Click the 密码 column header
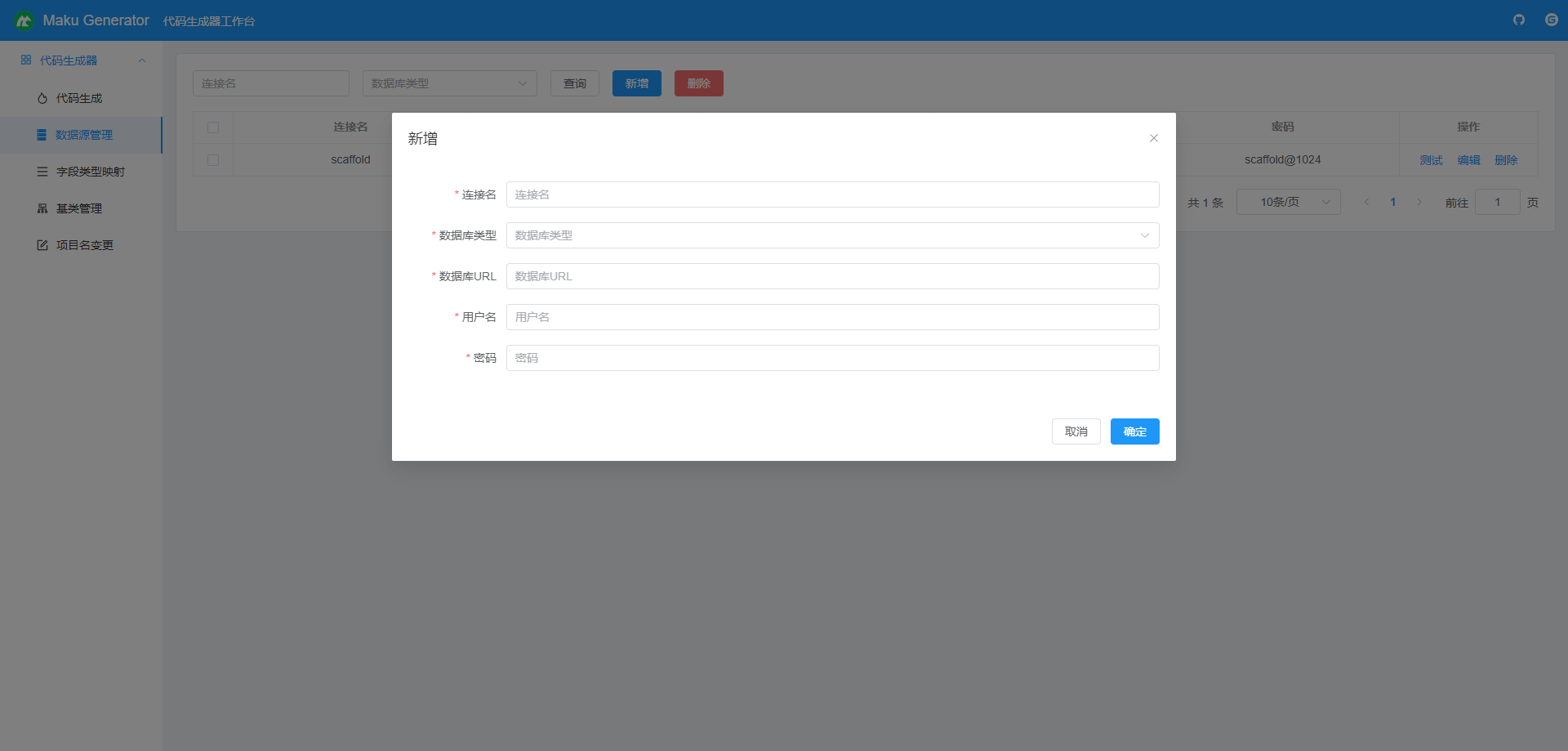The height and width of the screenshot is (751, 1568). [x=1282, y=127]
